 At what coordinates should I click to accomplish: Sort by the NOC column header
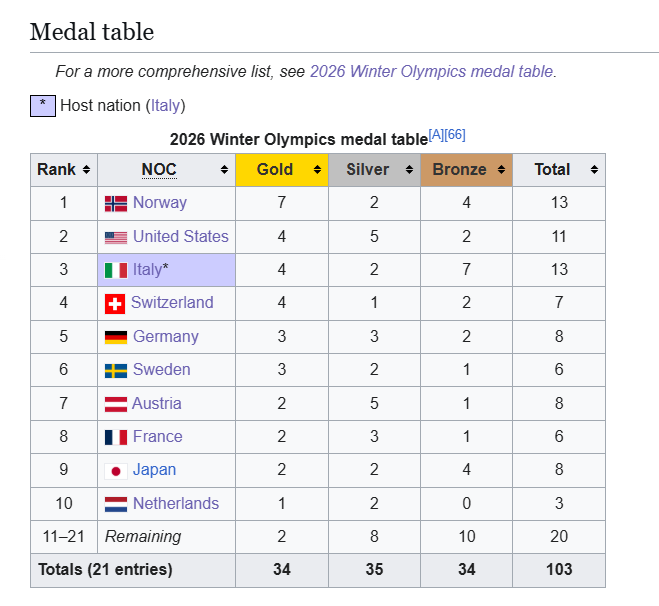point(159,170)
